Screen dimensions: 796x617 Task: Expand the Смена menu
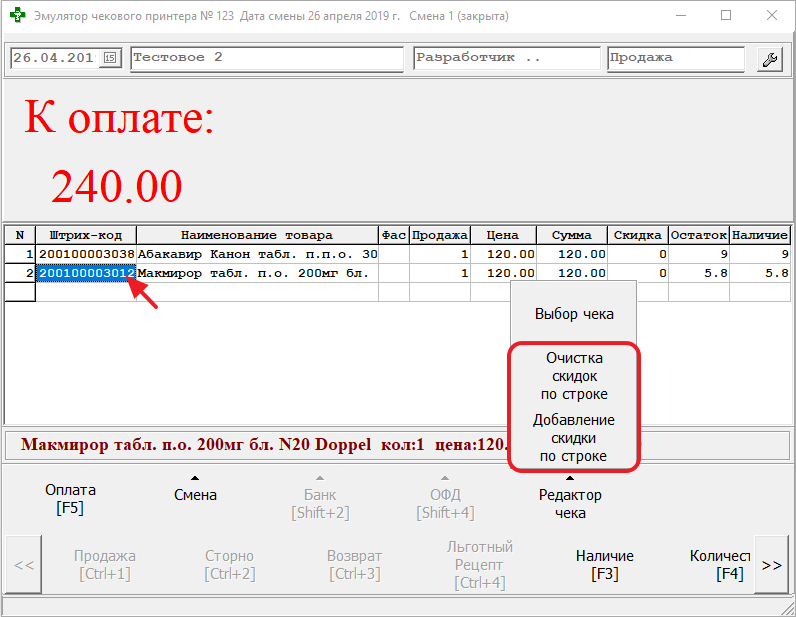point(195,494)
